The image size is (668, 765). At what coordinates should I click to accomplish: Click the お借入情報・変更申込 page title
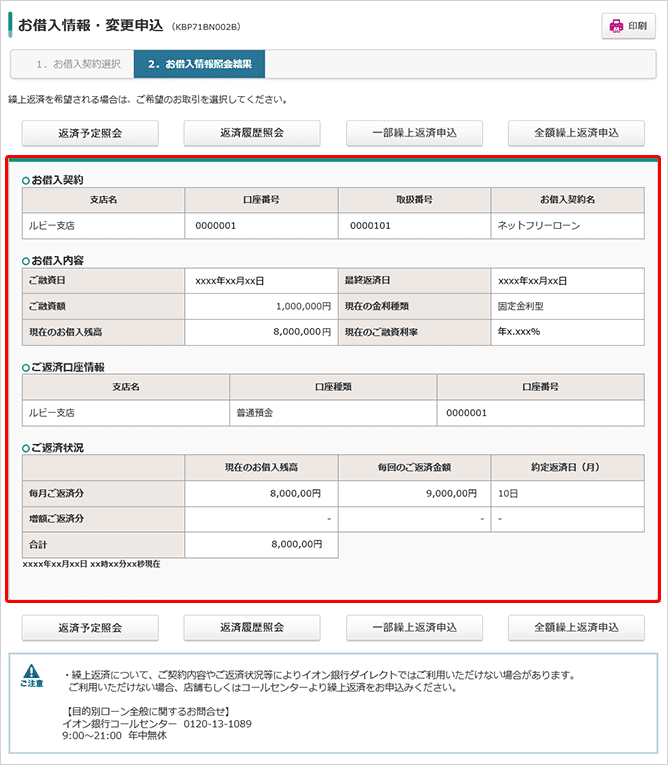coord(90,25)
